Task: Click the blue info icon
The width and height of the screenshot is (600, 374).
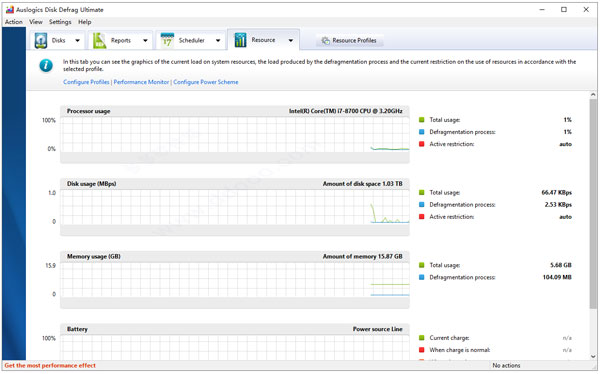Action: point(46,65)
